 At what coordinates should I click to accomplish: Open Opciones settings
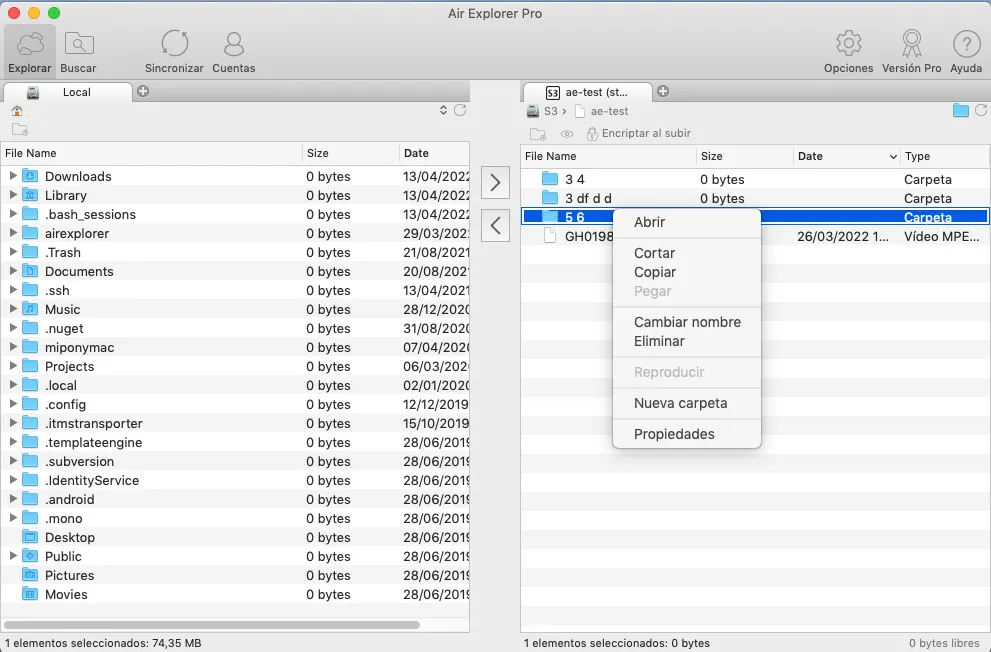pos(848,52)
